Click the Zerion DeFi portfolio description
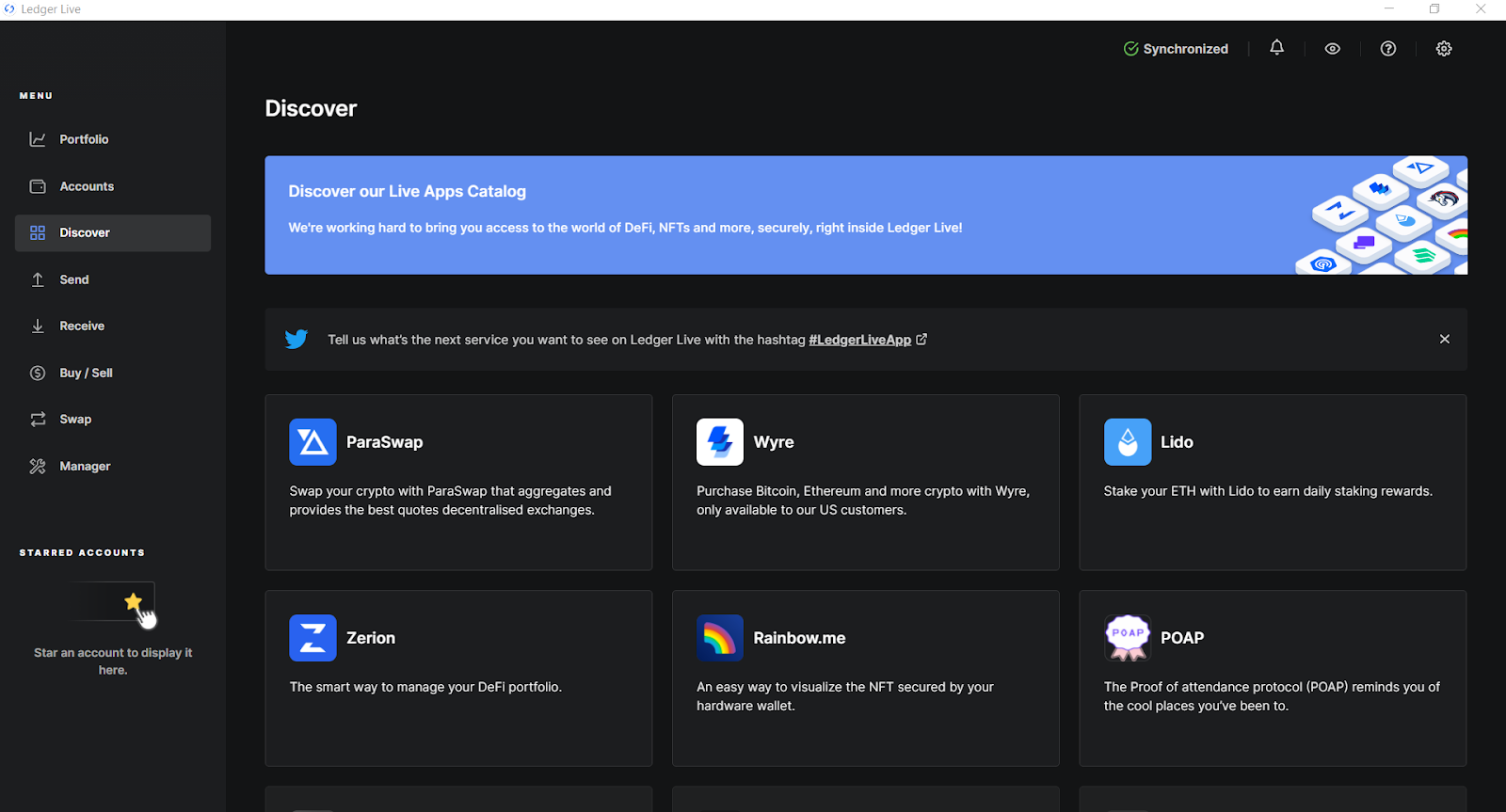This screenshot has height=812, width=1506. [425, 687]
